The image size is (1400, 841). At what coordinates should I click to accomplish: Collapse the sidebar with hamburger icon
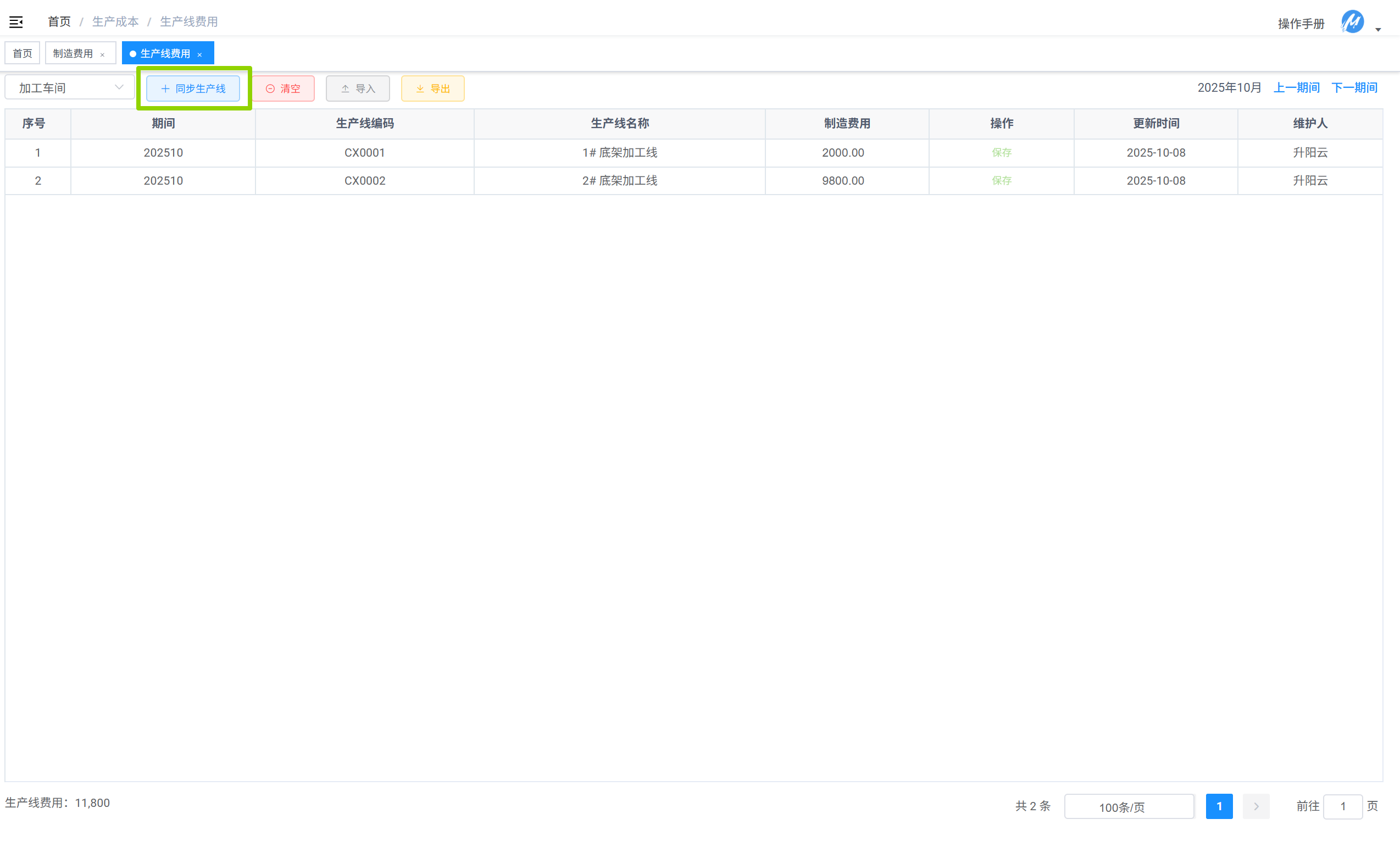point(16,22)
